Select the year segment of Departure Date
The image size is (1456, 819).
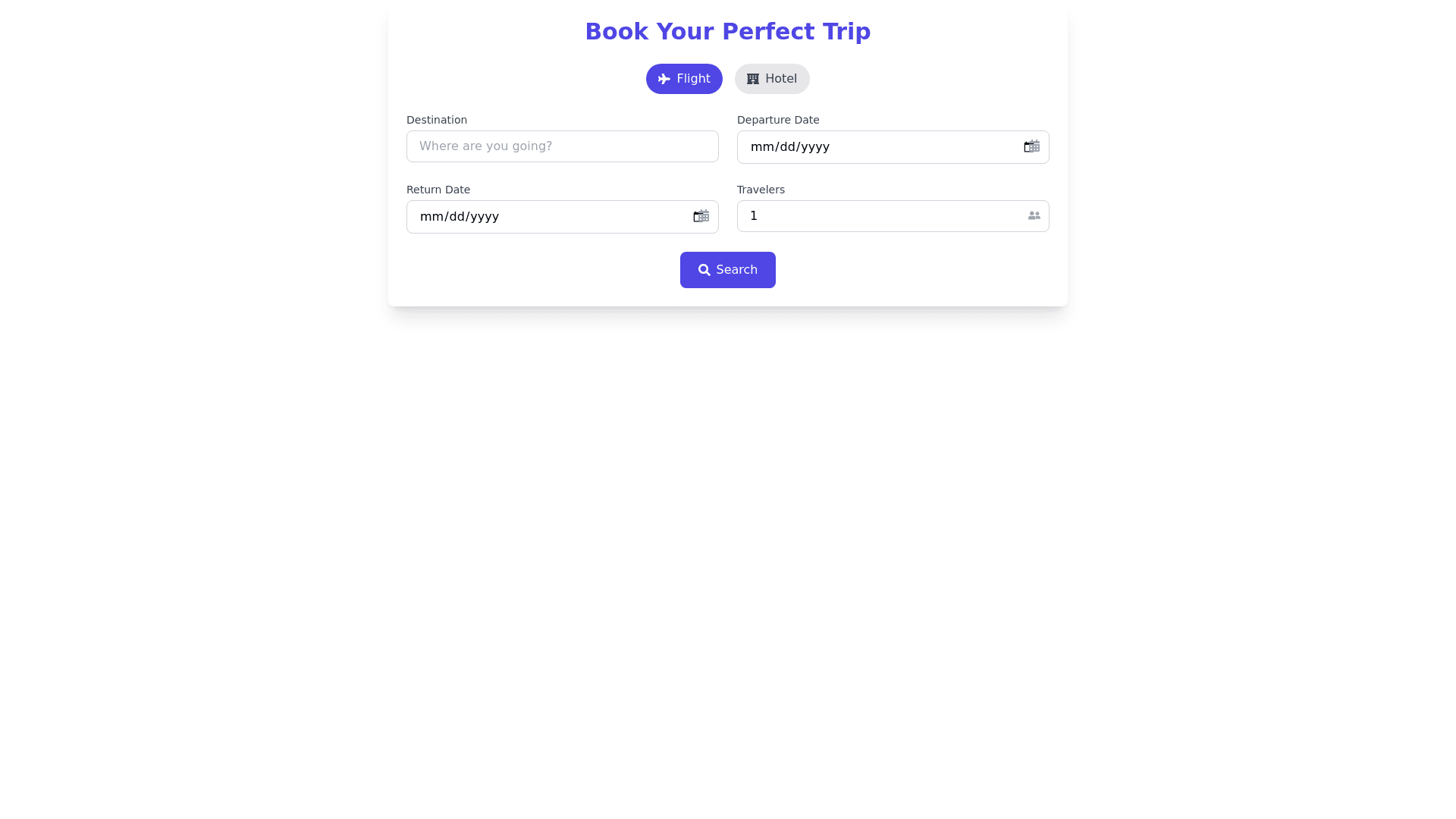[814, 147]
